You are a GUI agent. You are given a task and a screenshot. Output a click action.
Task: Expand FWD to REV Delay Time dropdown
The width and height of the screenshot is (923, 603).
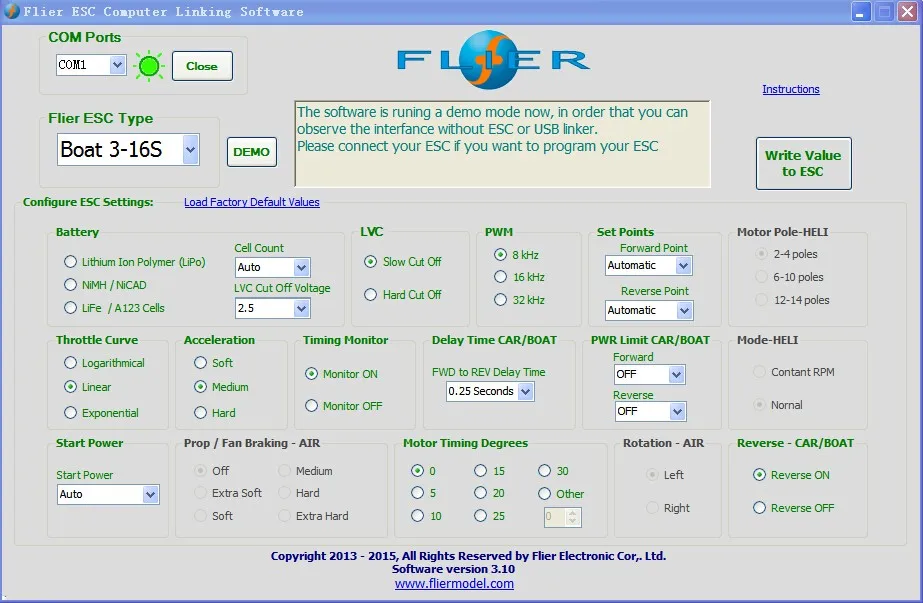[525, 391]
